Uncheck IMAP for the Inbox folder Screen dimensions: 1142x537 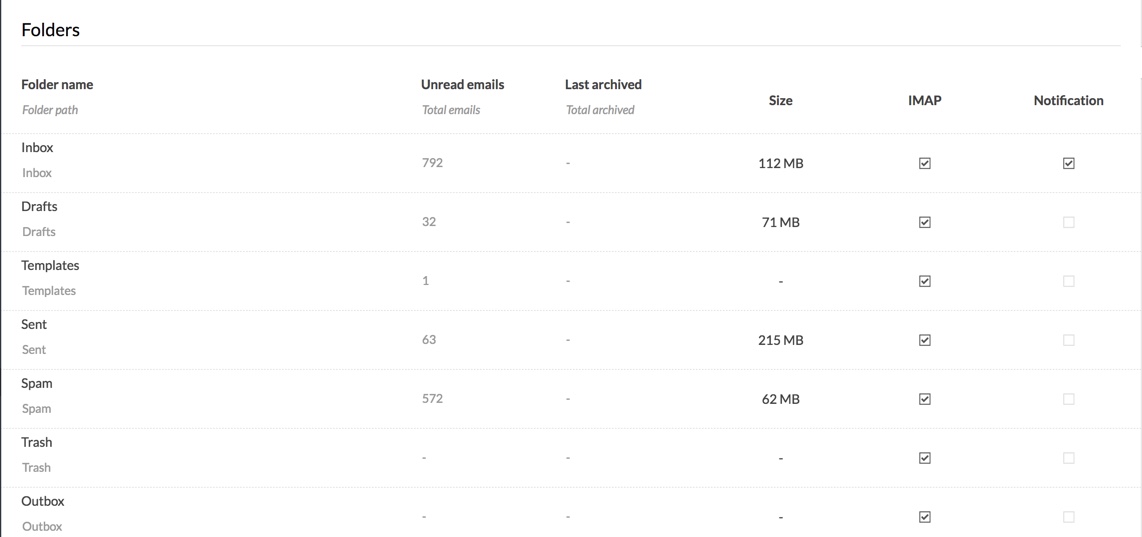925,163
